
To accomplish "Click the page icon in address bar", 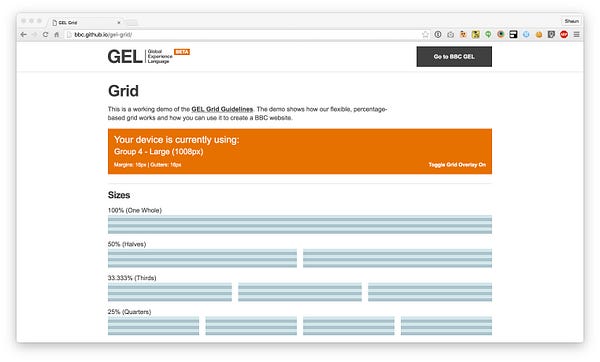I will click(x=69, y=34).
